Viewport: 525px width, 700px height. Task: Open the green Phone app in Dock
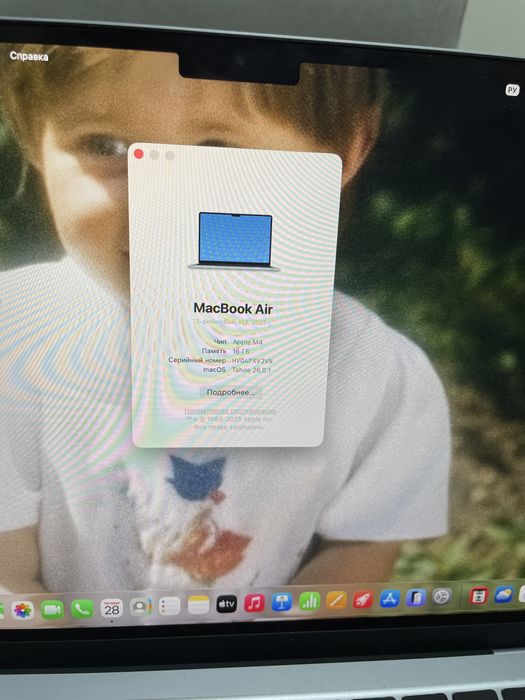click(82, 608)
